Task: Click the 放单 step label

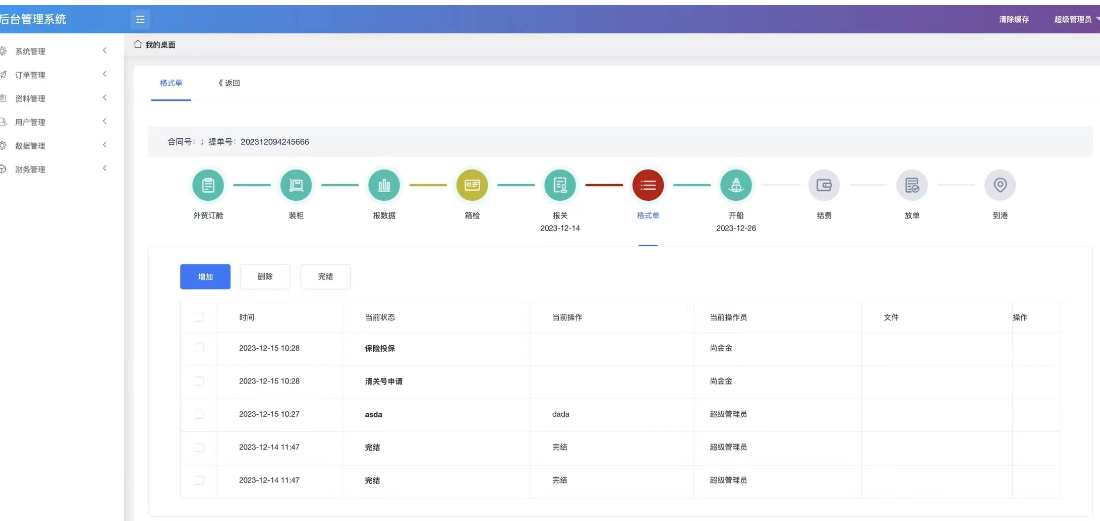Action: coord(912,216)
